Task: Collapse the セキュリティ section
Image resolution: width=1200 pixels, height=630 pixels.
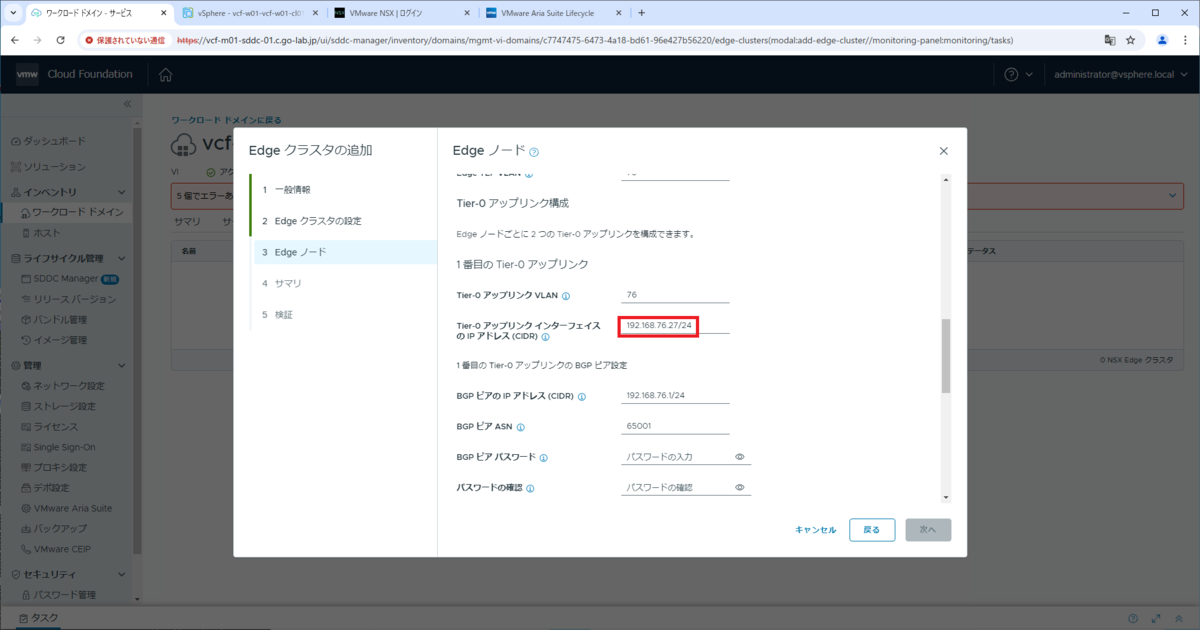Action: [x=122, y=574]
